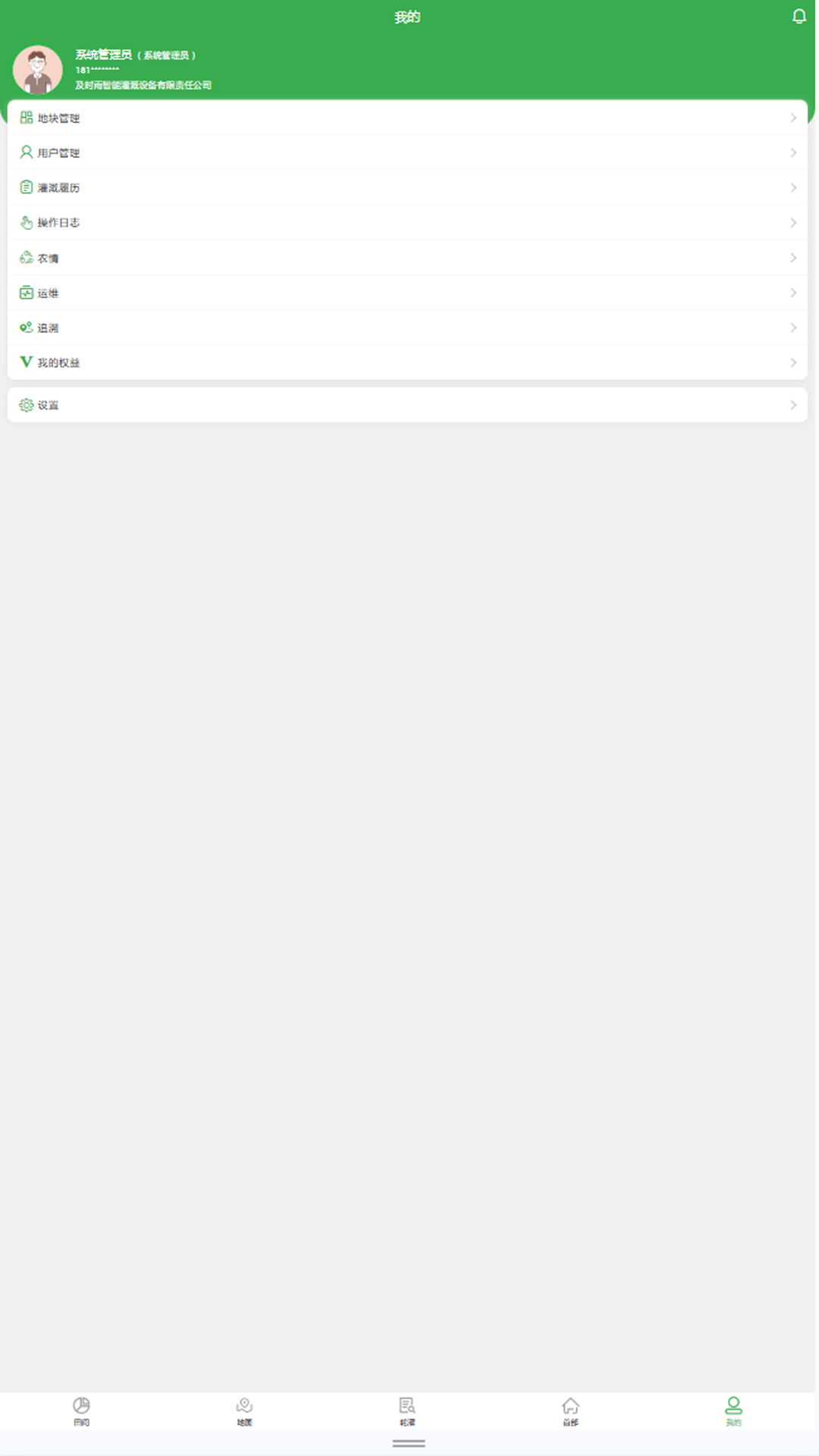The image size is (819, 1456).
Task: Click the 用户管理 person icon
Action: [27, 152]
